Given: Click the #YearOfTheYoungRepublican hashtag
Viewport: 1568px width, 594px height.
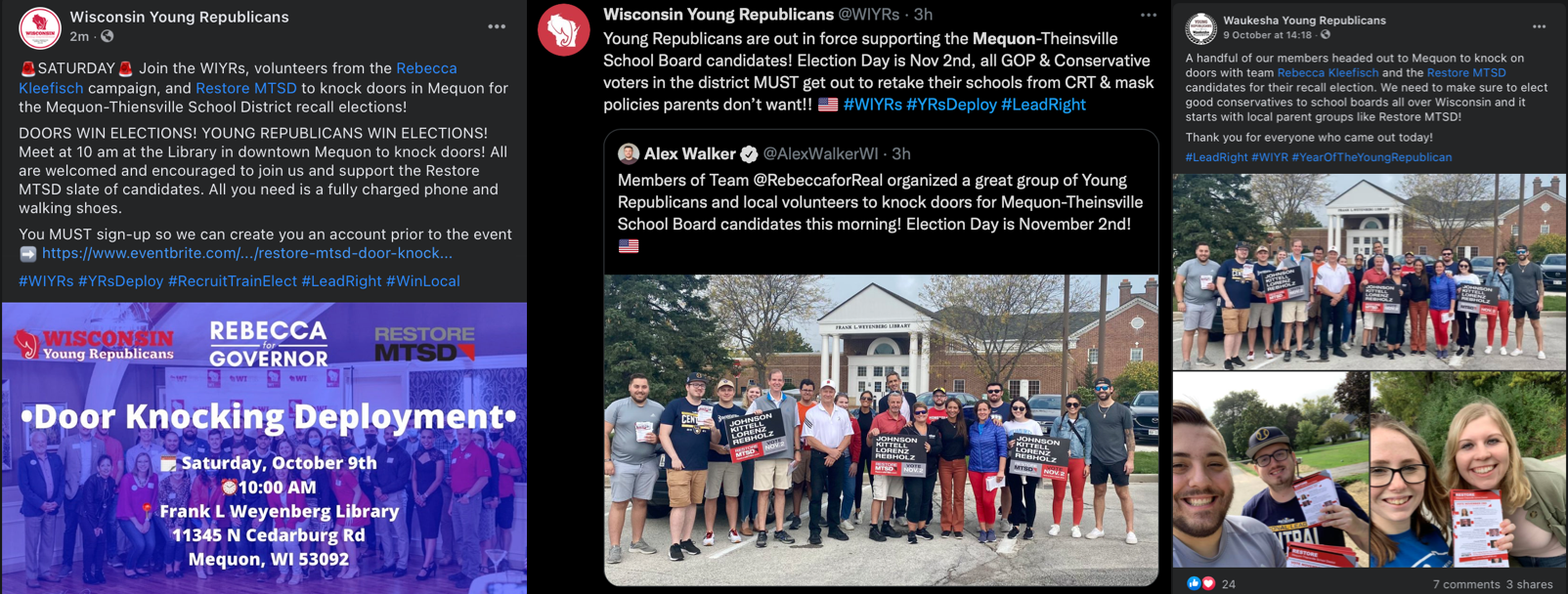Looking at the screenshot, I should tap(1372, 157).
